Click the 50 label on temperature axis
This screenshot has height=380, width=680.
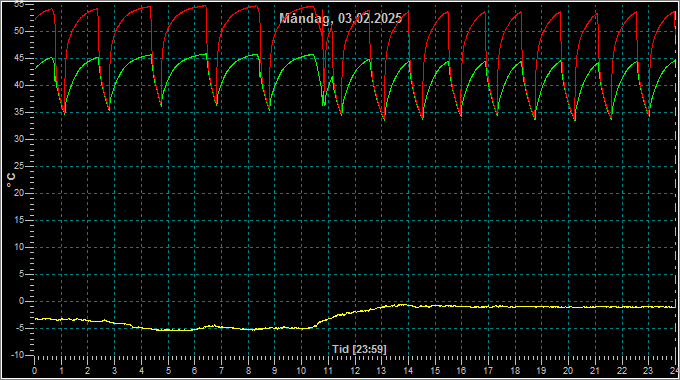tap(18, 31)
